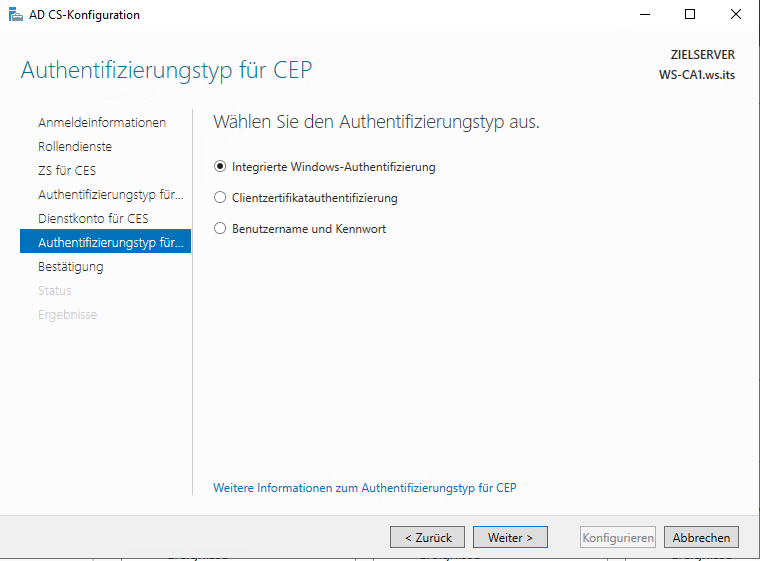This screenshot has height=561, width=760.
Task: Open Weitere Informationen zum Authentifizierungstyp link
Action: coord(364,488)
